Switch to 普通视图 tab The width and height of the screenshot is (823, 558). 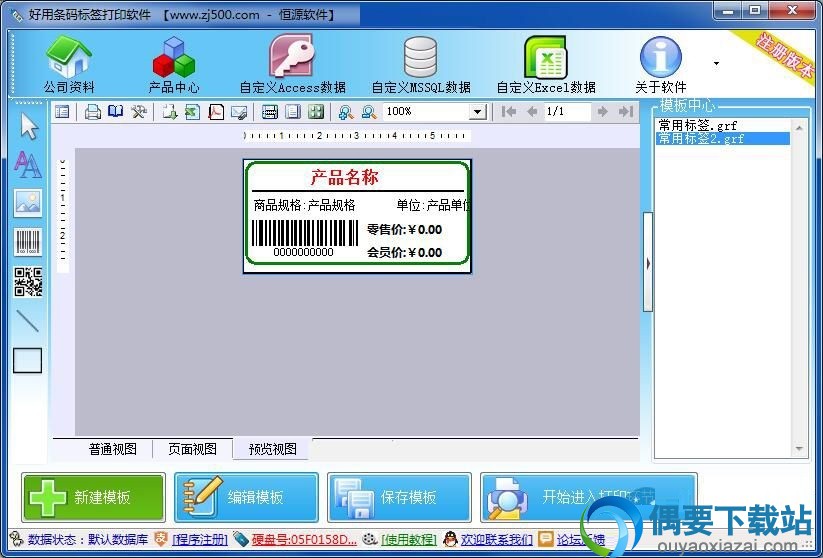(x=113, y=449)
